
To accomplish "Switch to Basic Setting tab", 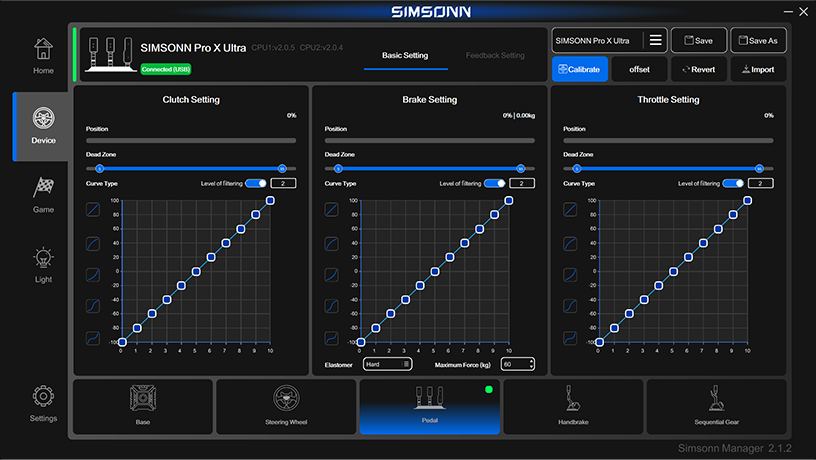I will point(405,55).
